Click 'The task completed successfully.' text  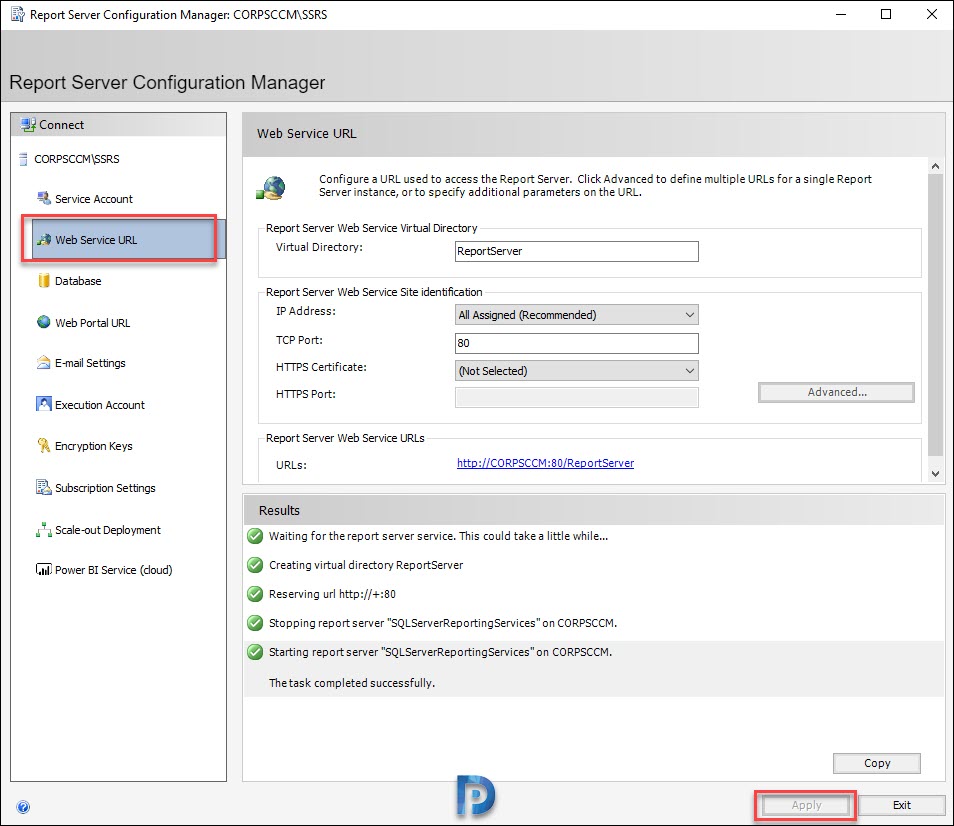pos(352,683)
